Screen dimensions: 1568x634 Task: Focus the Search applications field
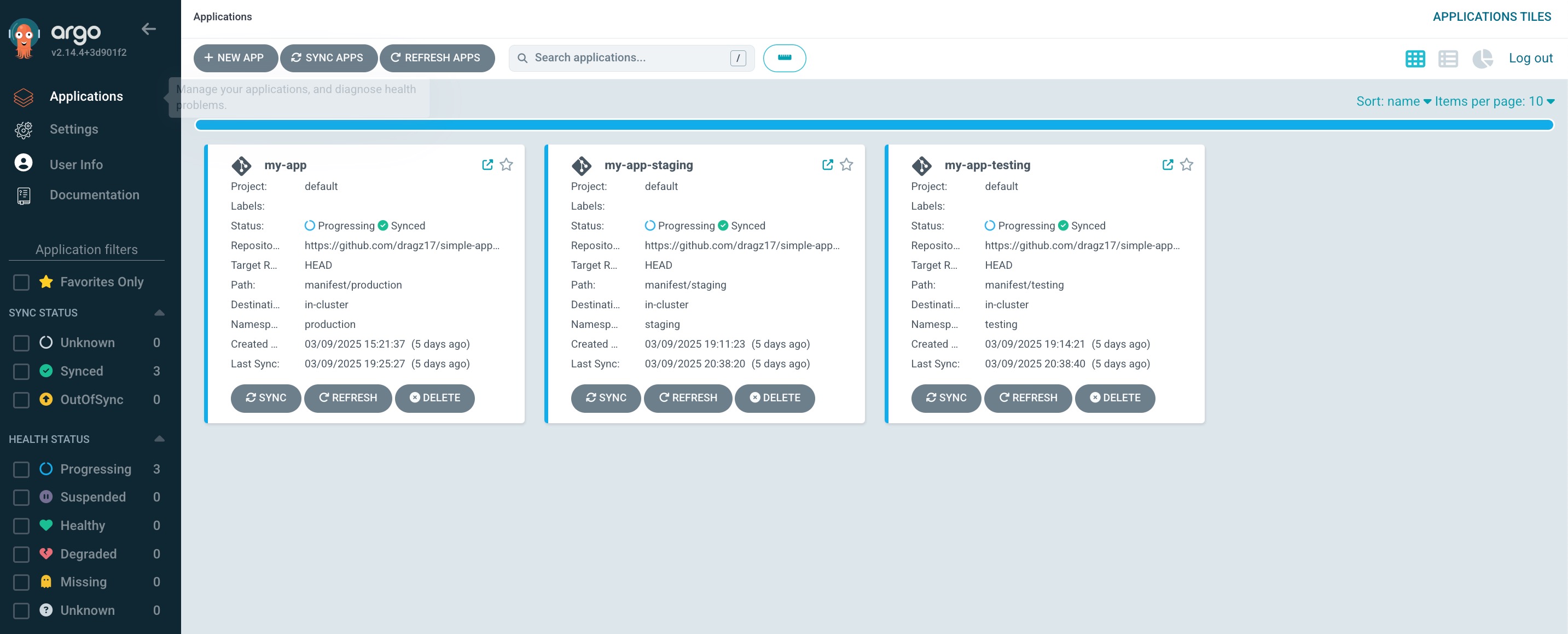(x=627, y=58)
